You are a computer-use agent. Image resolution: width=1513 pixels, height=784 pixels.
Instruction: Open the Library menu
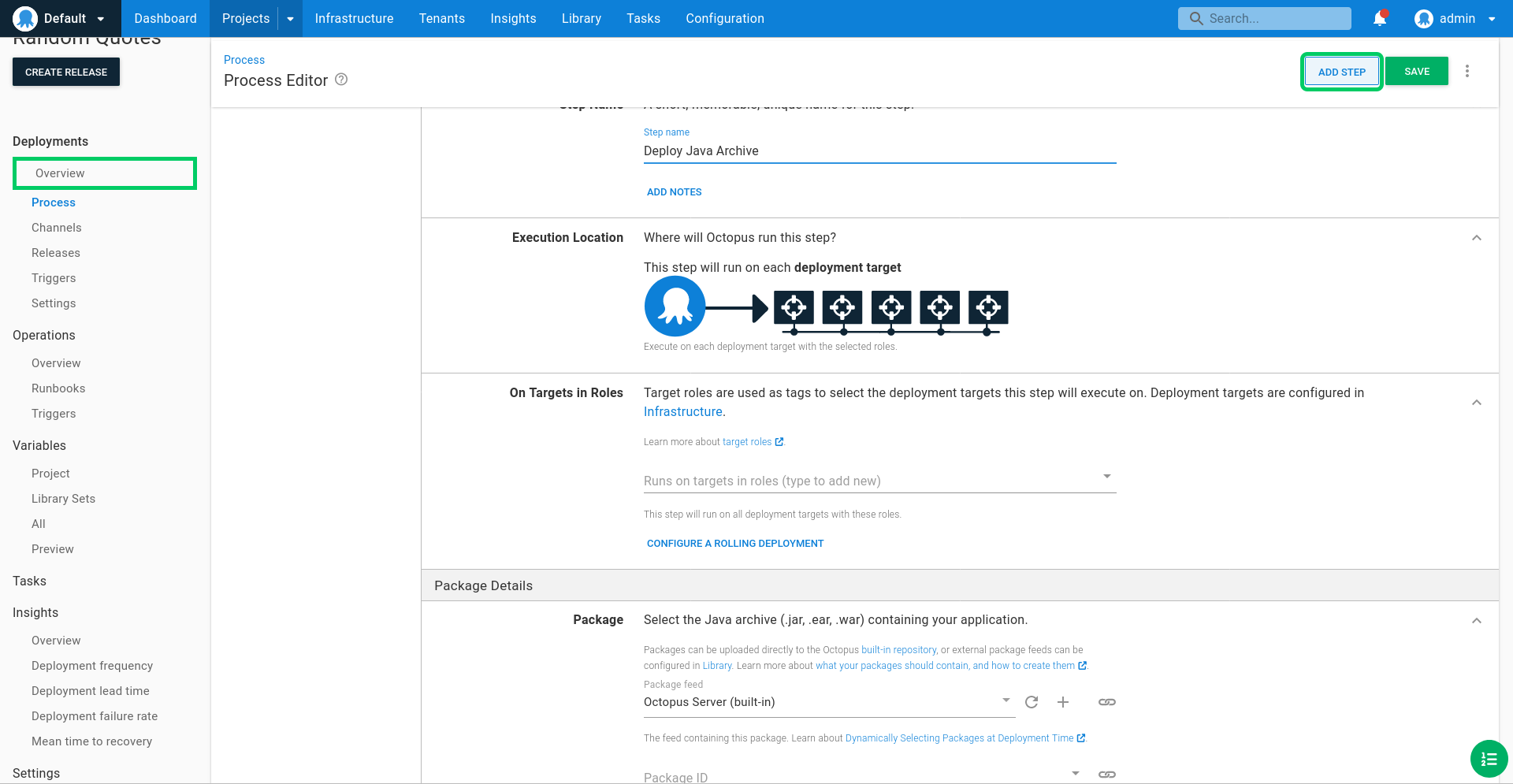tap(582, 18)
